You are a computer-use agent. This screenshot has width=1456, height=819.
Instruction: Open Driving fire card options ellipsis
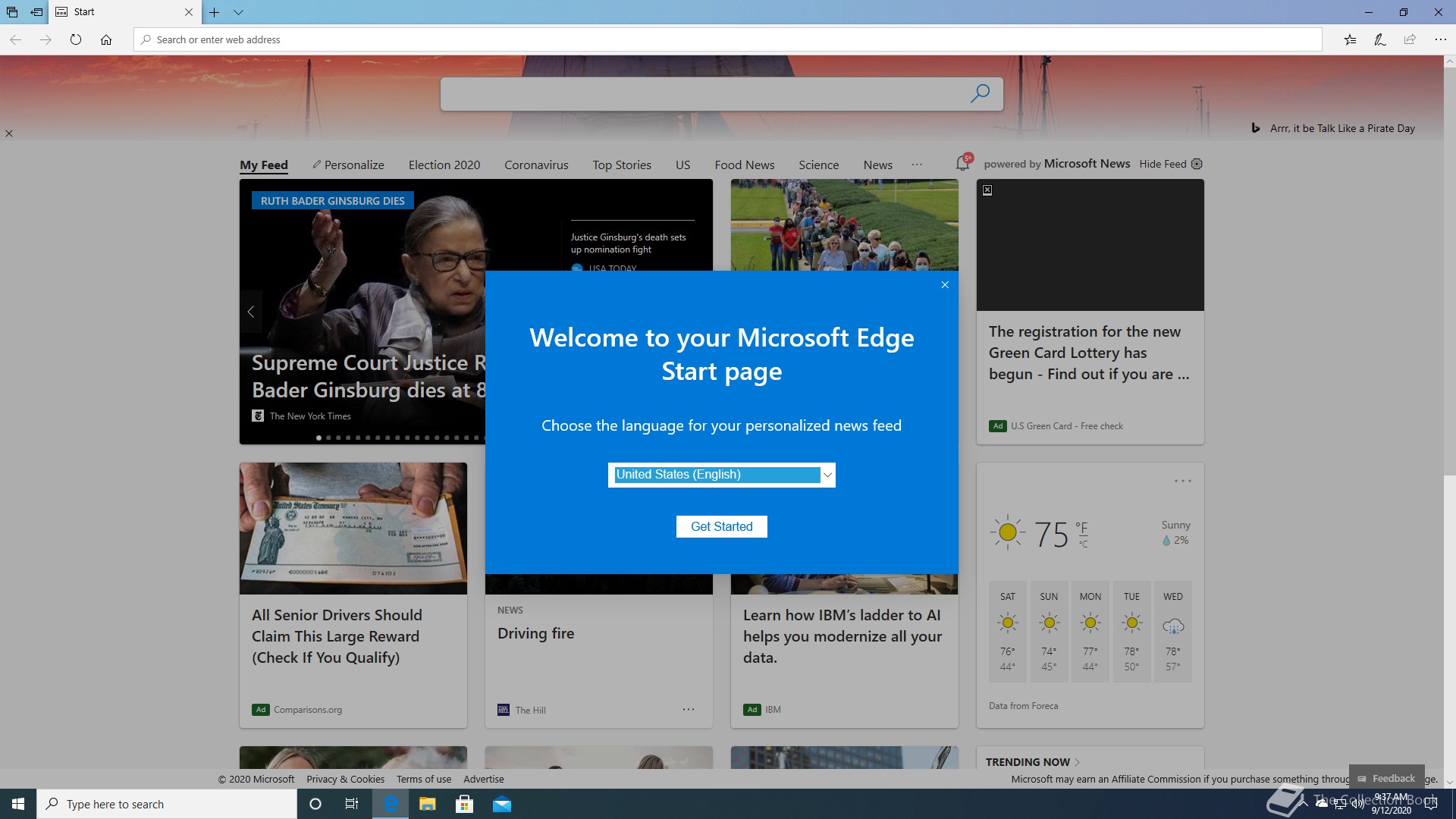pyautogui.click(x=689, y=709)
